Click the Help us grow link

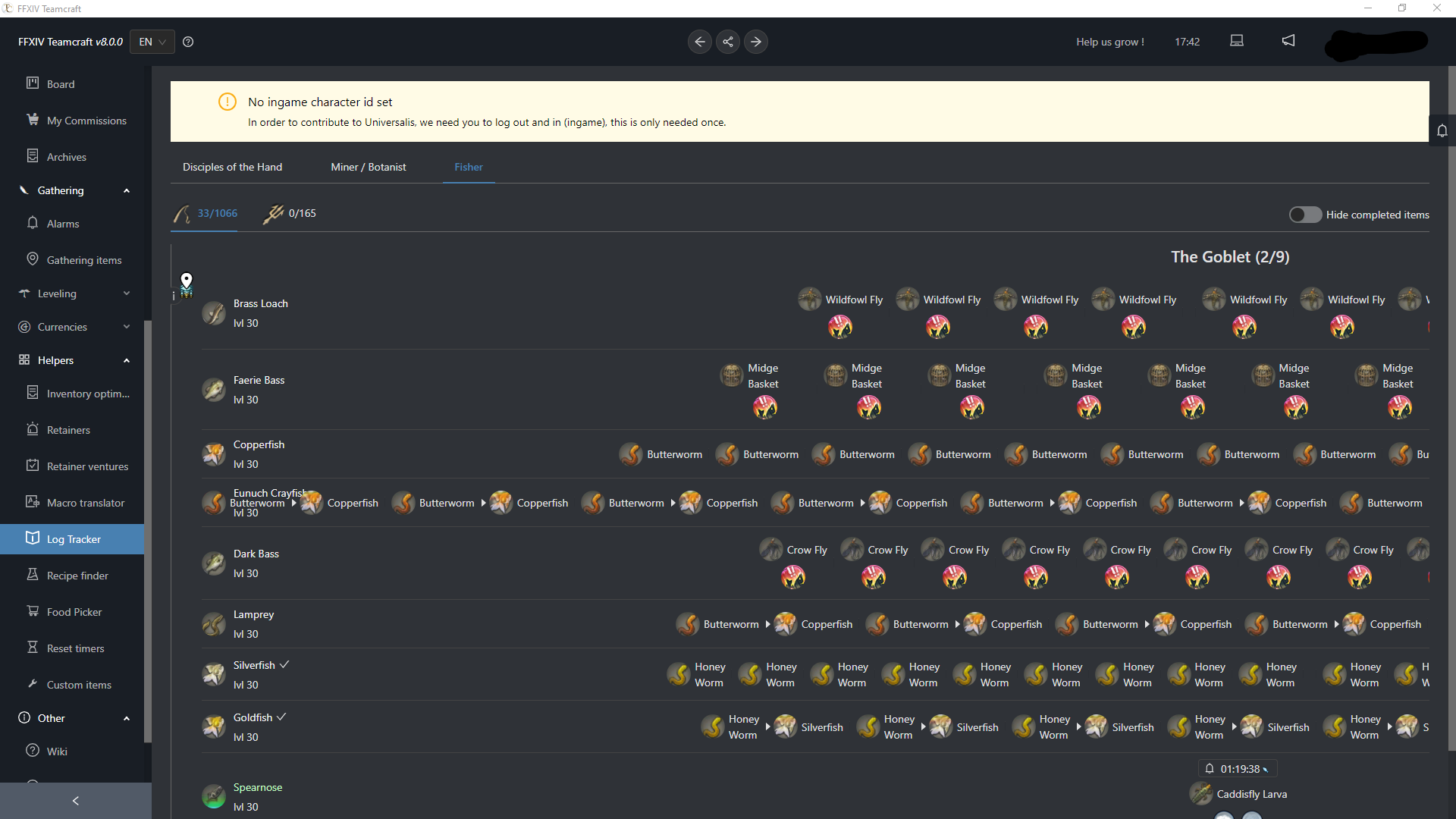1109,42
